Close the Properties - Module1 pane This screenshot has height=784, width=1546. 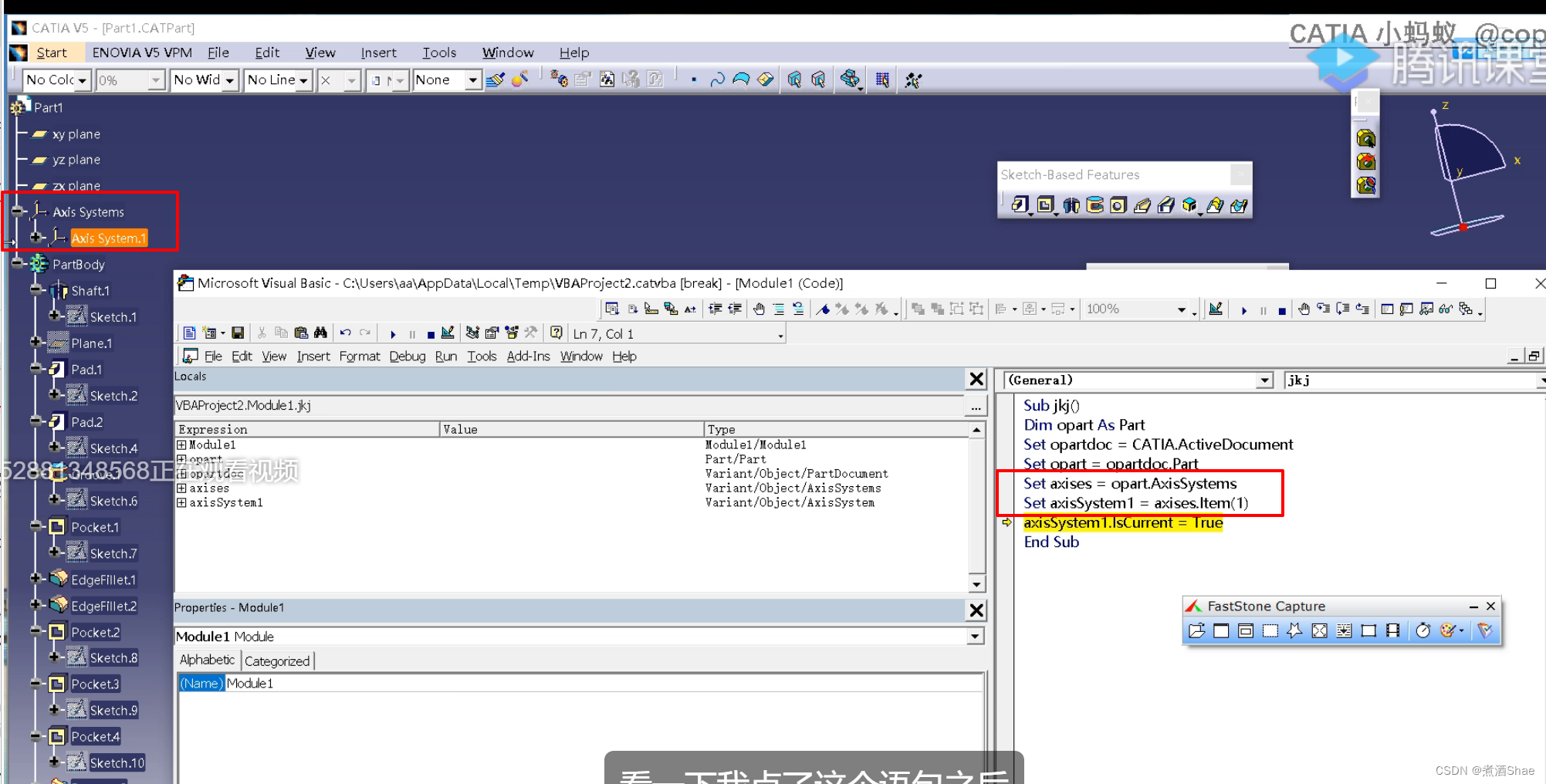click(976, 610)
